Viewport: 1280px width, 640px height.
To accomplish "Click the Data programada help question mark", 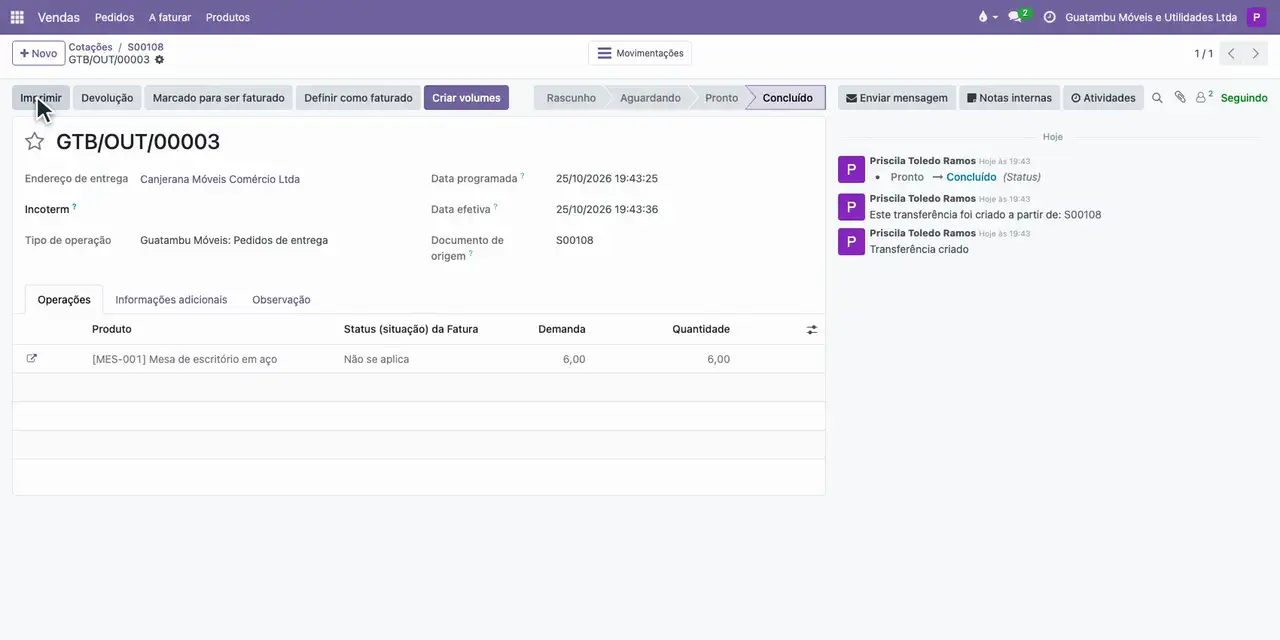I will point(522,176).
